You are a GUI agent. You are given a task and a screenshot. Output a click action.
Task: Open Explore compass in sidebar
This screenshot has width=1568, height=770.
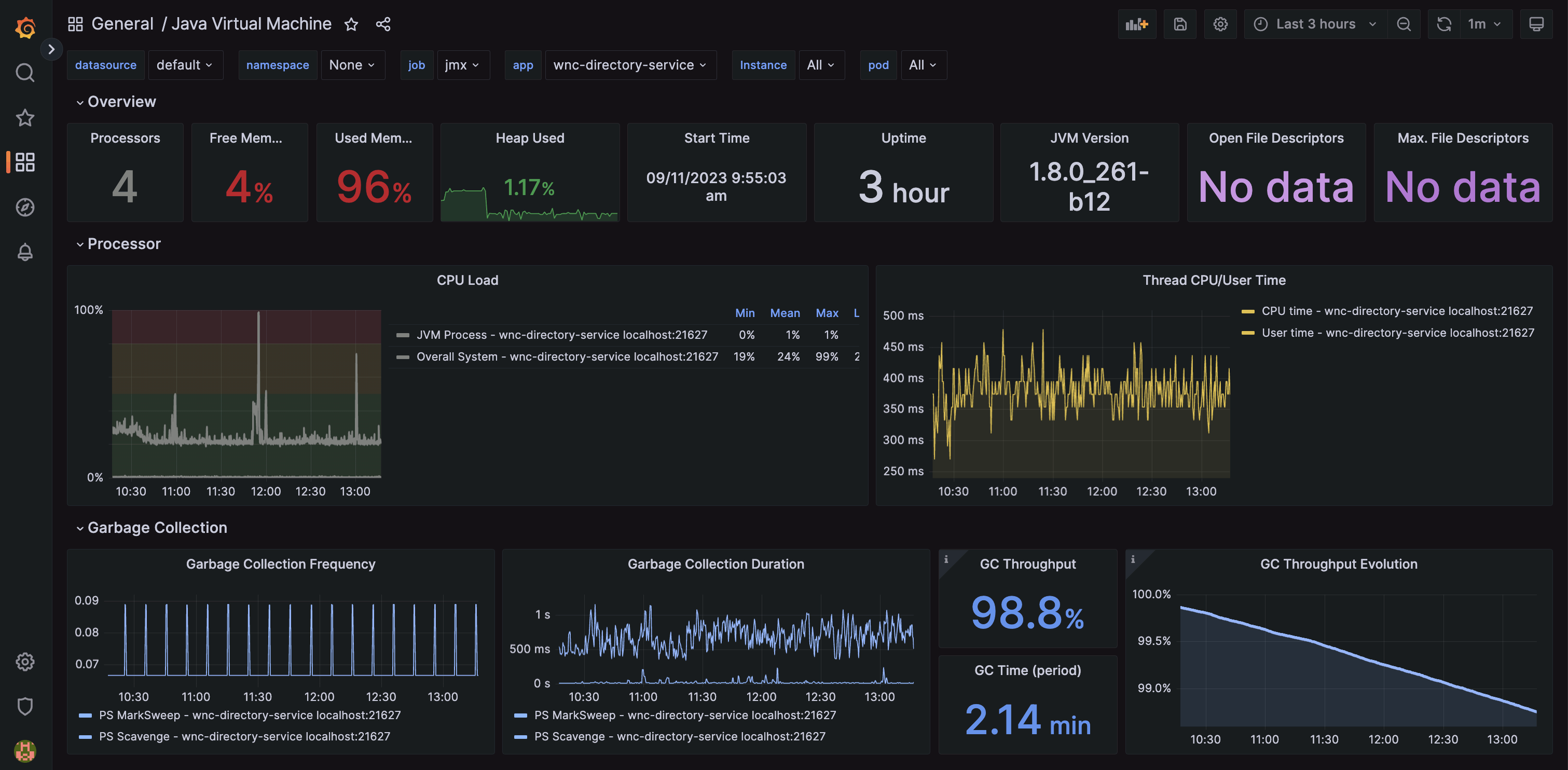[x=25, y=207]
